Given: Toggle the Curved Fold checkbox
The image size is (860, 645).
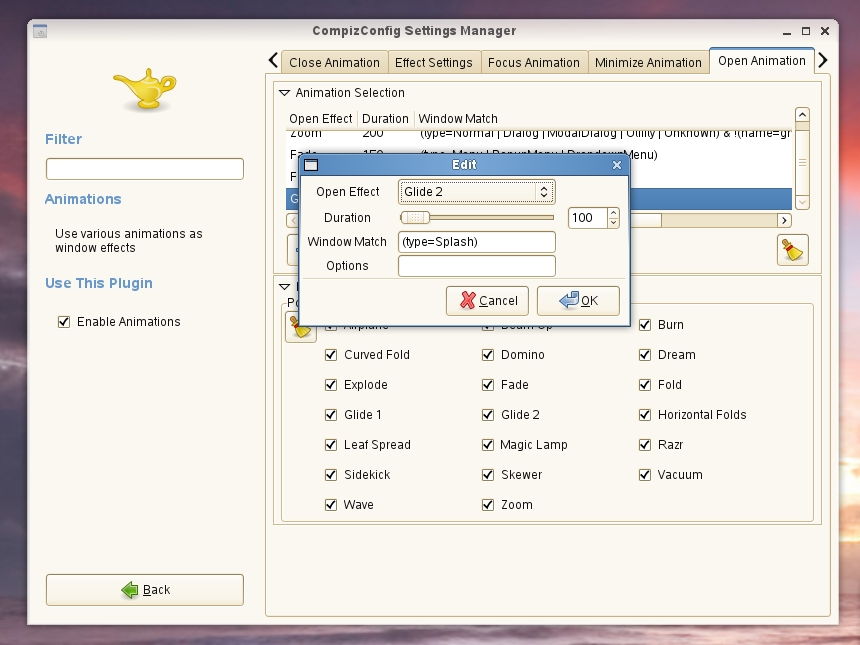Looking at the screenshot, I should (331, 355).
